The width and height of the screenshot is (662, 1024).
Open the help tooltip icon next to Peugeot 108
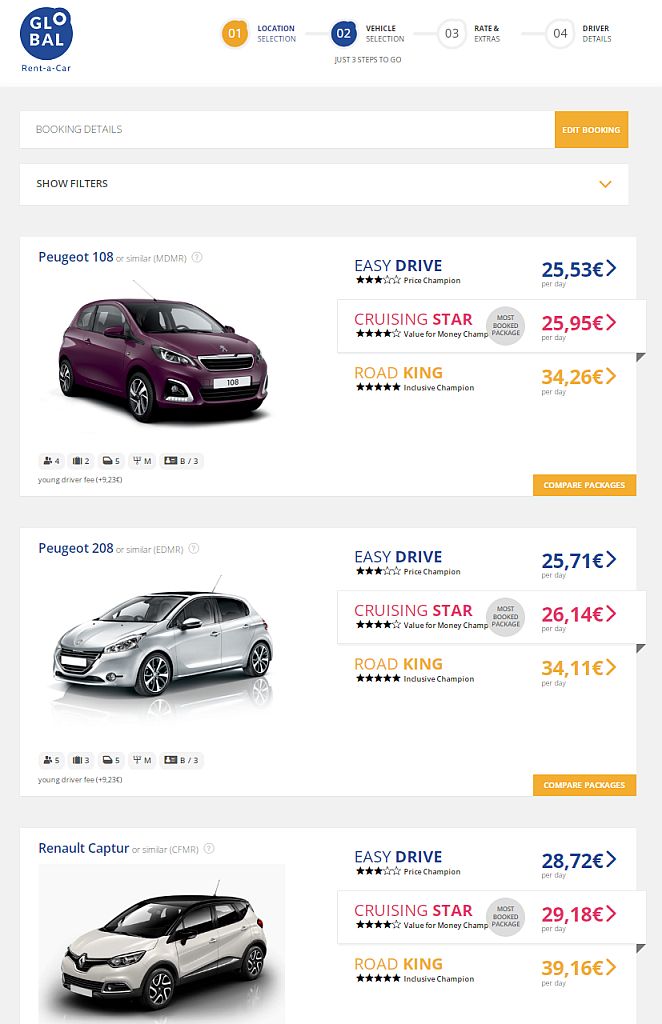click(197, 257)
